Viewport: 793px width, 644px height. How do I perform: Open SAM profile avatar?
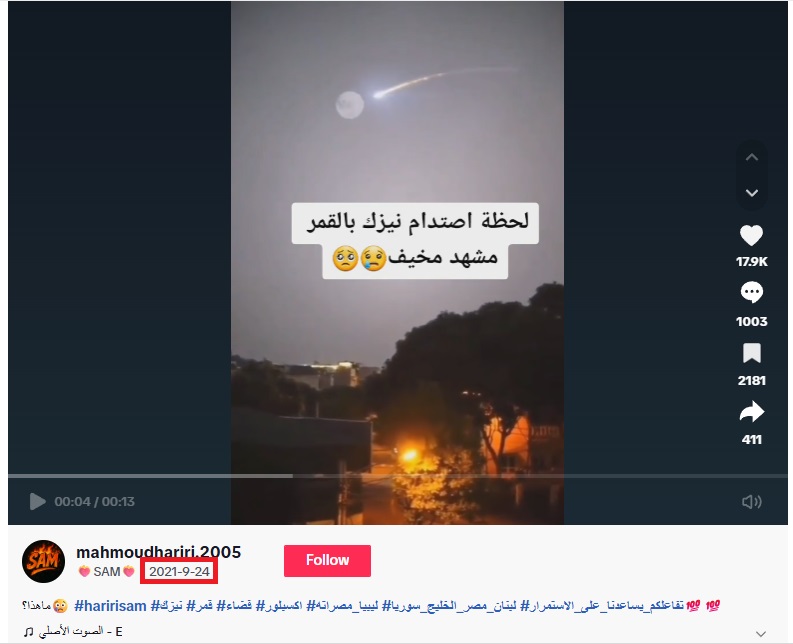pos(43,562)
